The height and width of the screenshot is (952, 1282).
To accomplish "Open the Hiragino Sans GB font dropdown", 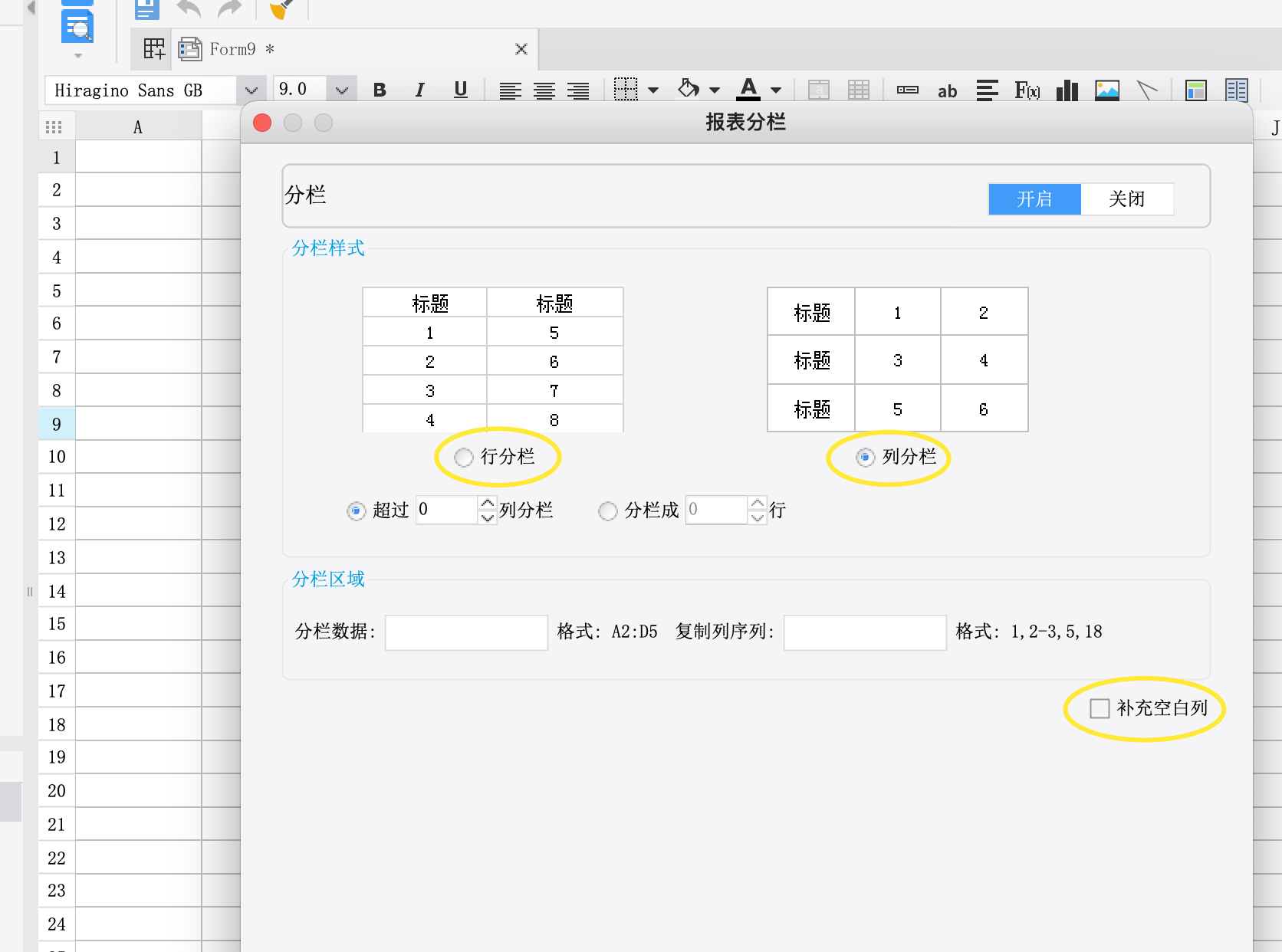I will (251, 90).
